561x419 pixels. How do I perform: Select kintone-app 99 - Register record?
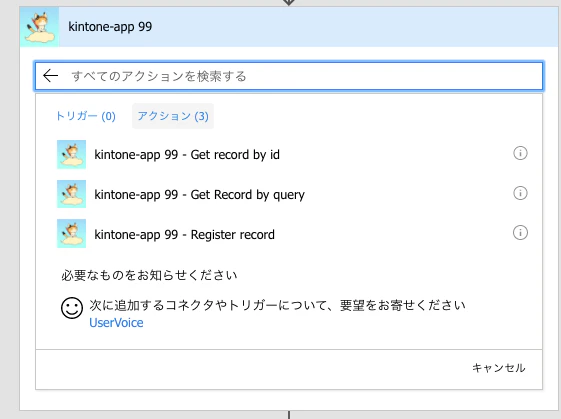pos(184,234)
